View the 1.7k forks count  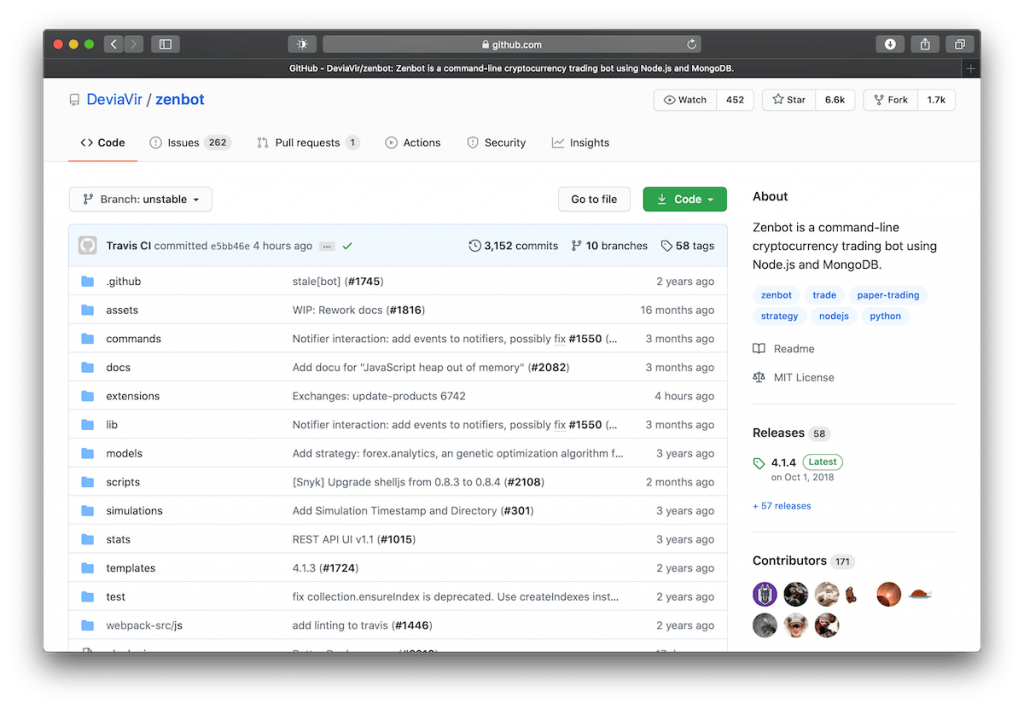click(936, 100)
